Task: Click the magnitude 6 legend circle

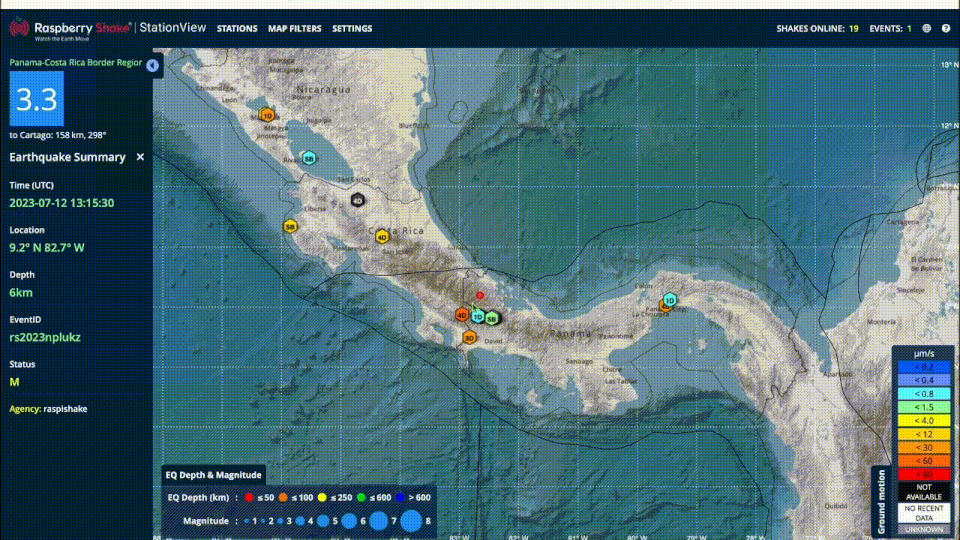Action: [x=349, y=521]
